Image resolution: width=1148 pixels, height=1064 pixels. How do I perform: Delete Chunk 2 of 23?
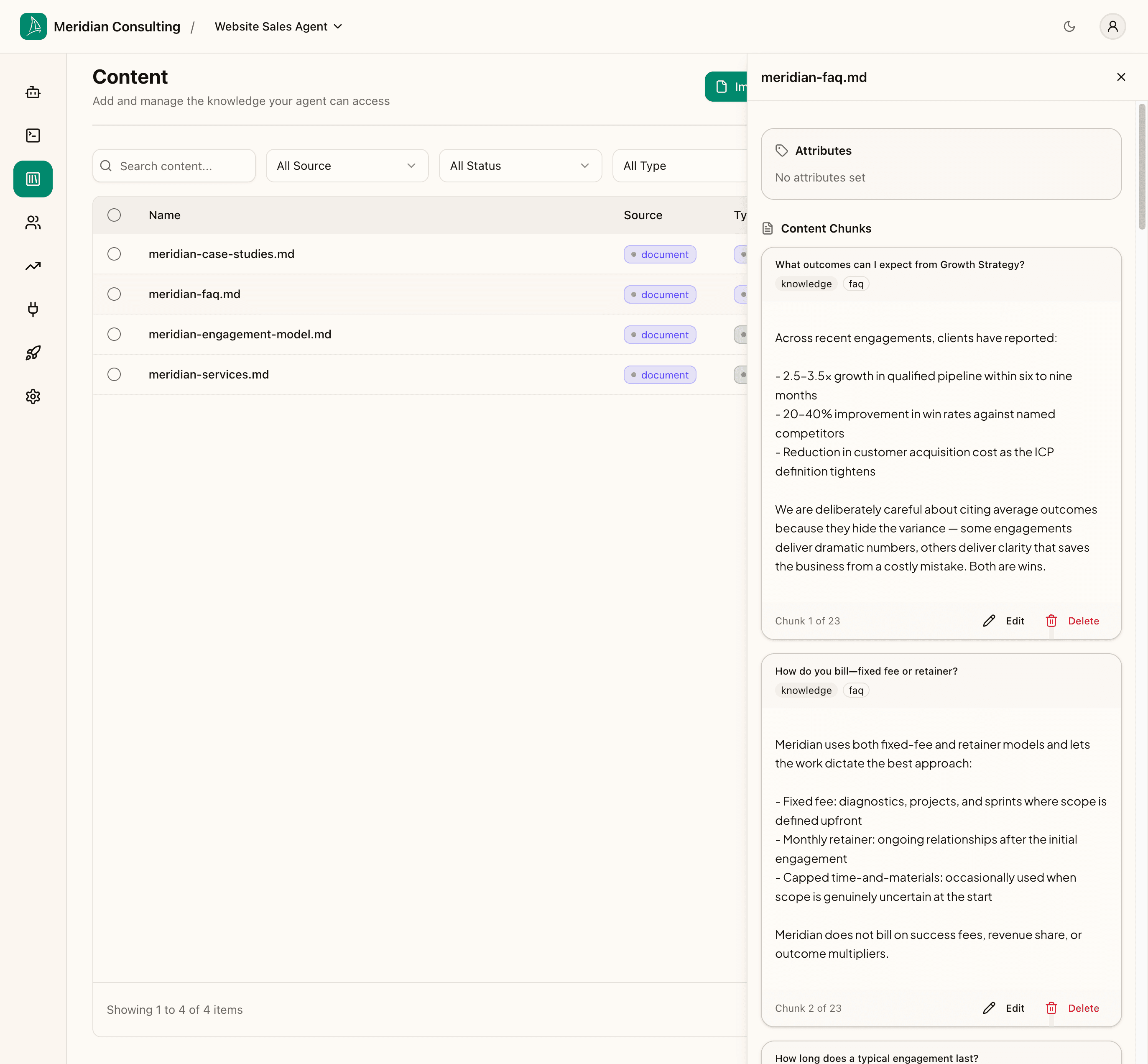1072,1008
